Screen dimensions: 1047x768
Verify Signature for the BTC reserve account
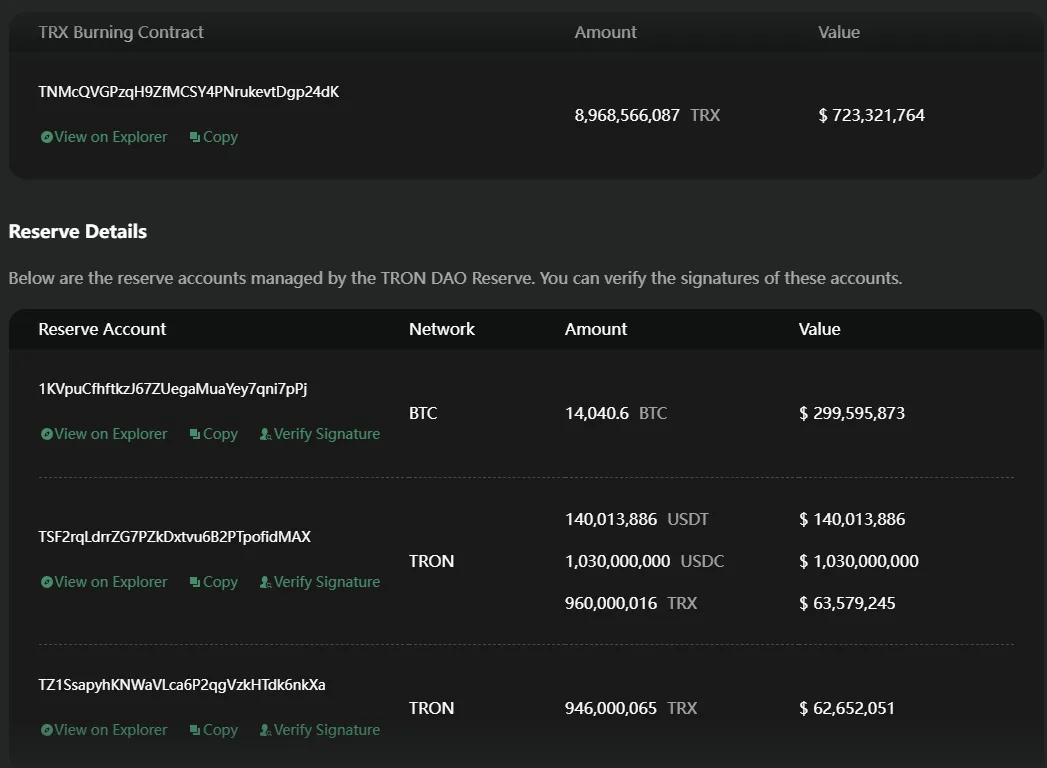coord(320,434)
